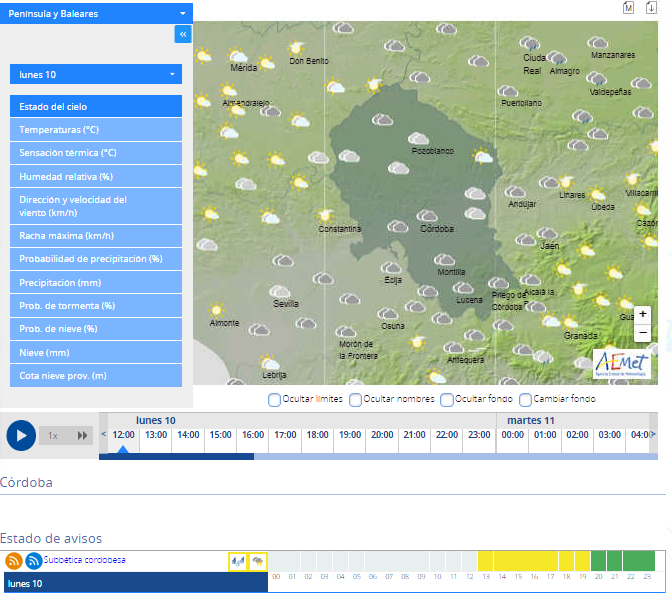Screen dimensions: 672x593
Task: Click the M icon above the map
Action: [628, 8]
